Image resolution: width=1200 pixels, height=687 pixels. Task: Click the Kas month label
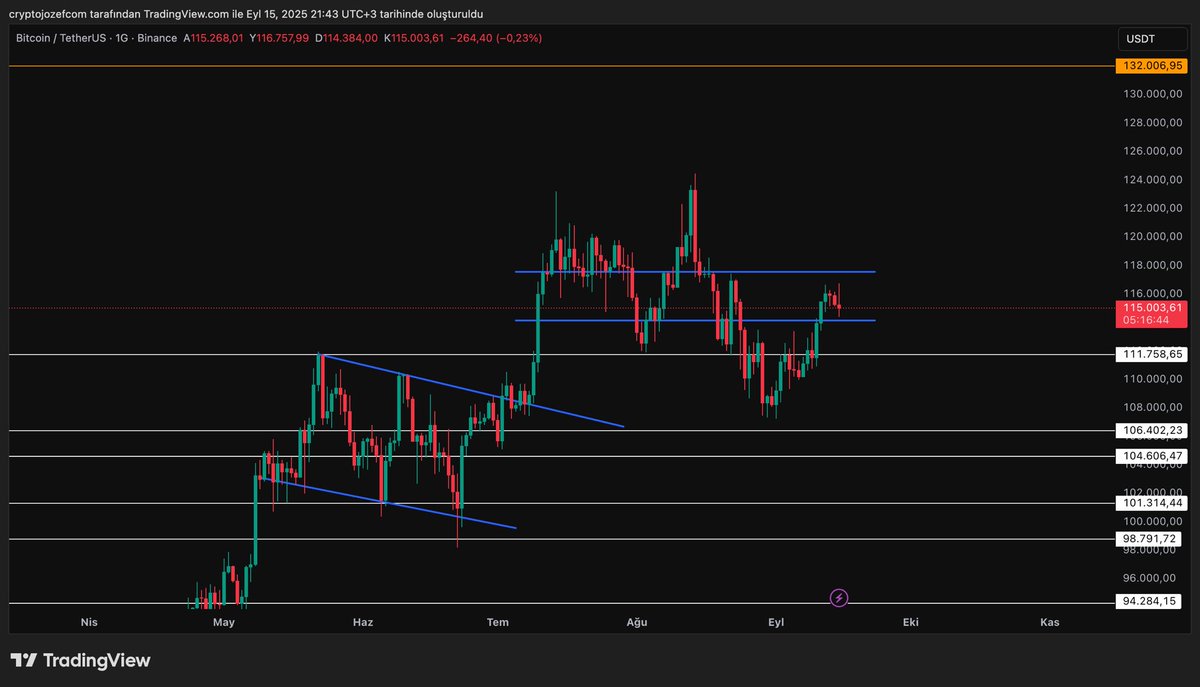pyautogui.click(x=1050, y=622)
